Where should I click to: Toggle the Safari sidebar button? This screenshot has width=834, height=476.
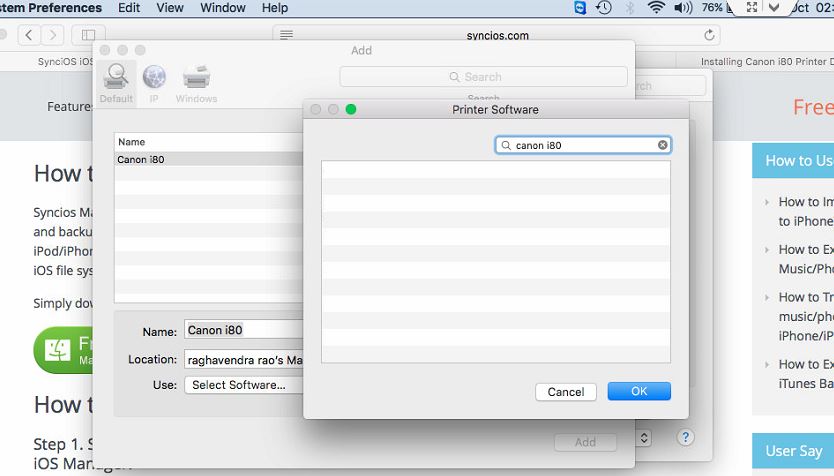point(88,35)
